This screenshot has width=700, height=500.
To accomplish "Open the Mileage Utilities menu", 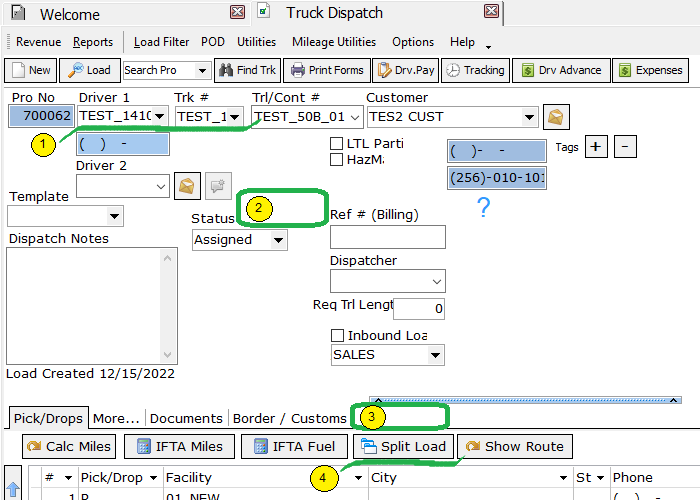I will tap(334, 42).
